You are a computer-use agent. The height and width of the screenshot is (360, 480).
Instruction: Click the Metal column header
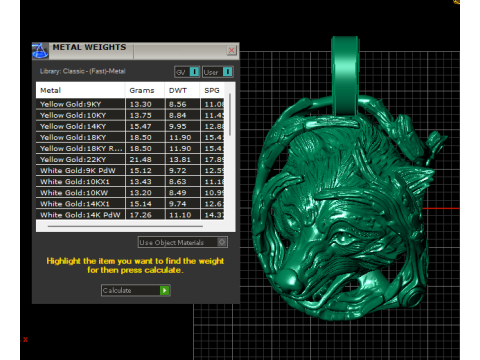click(80, 90)
